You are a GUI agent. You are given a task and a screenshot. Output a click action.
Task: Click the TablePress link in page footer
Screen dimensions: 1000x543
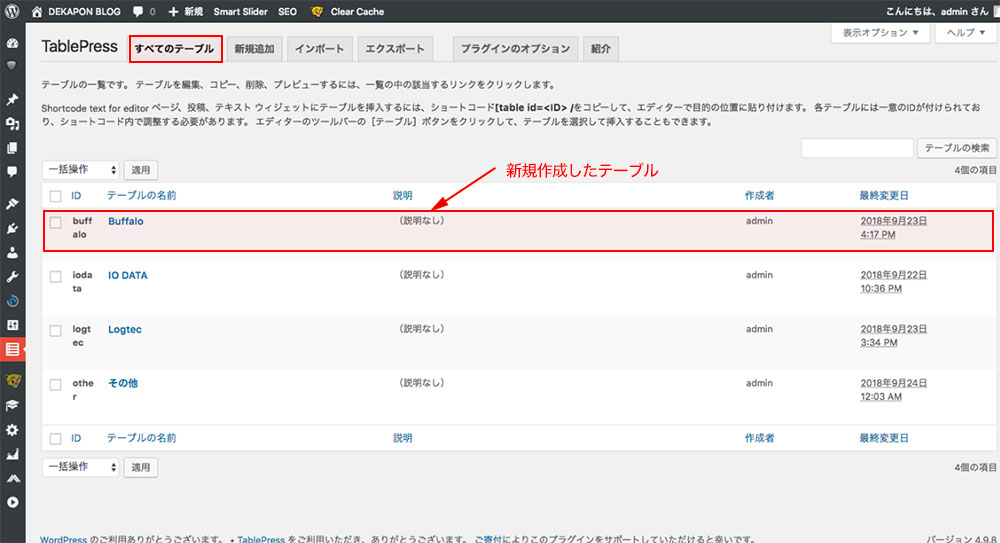click(x=261, y=539)
